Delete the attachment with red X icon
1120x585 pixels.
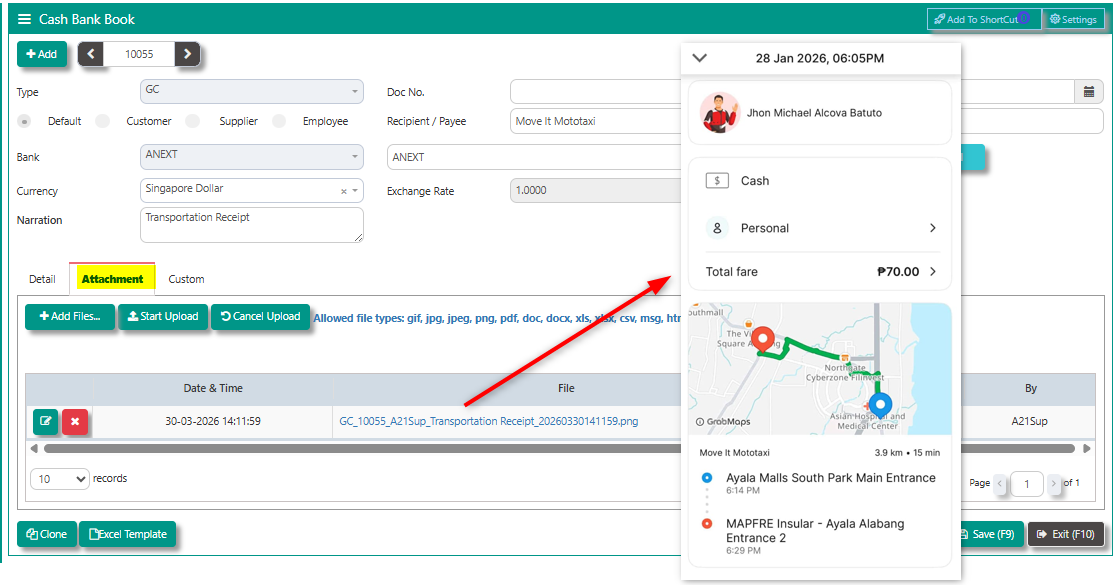pos(75,421)
